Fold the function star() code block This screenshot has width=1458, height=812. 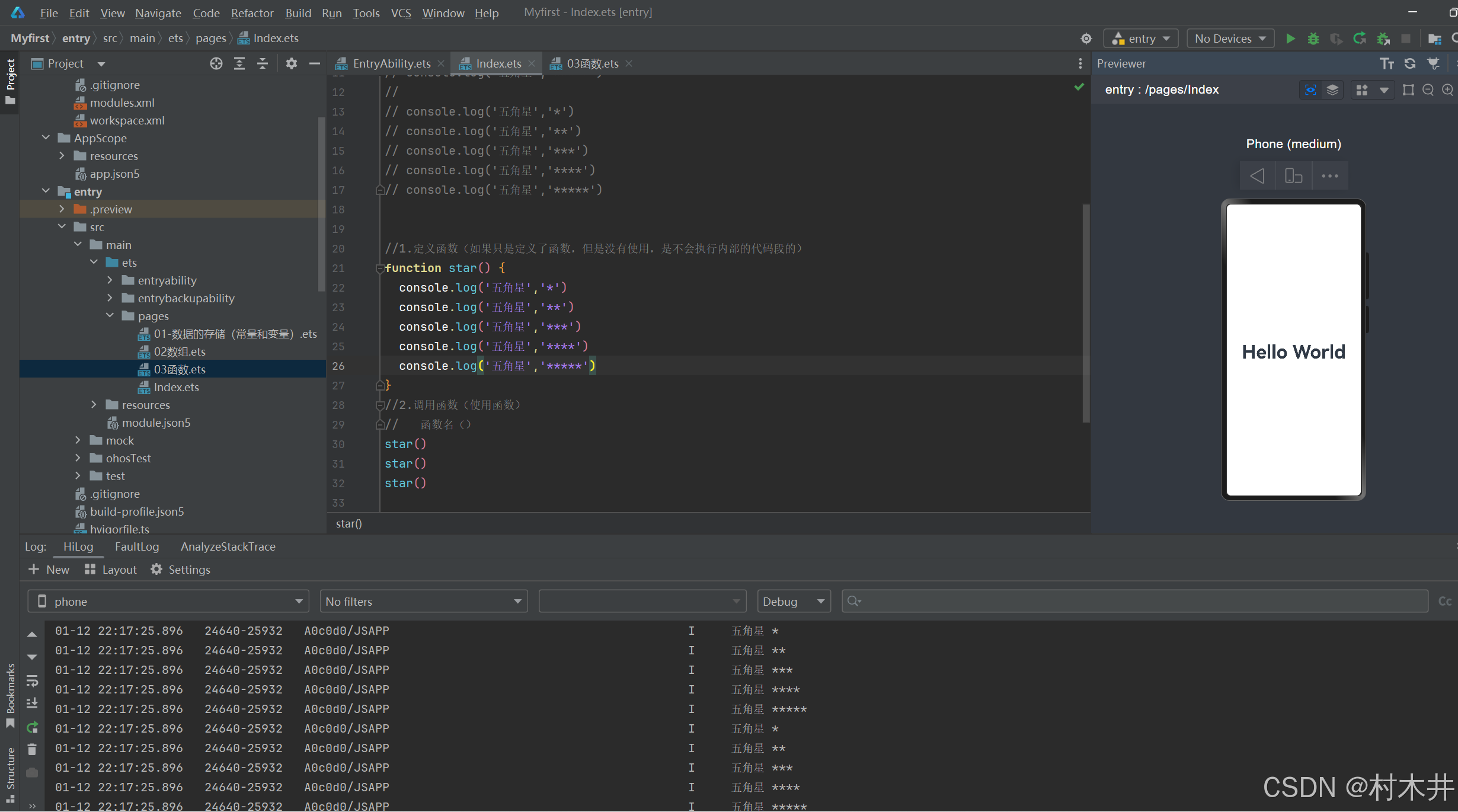[x=379, y=268]
